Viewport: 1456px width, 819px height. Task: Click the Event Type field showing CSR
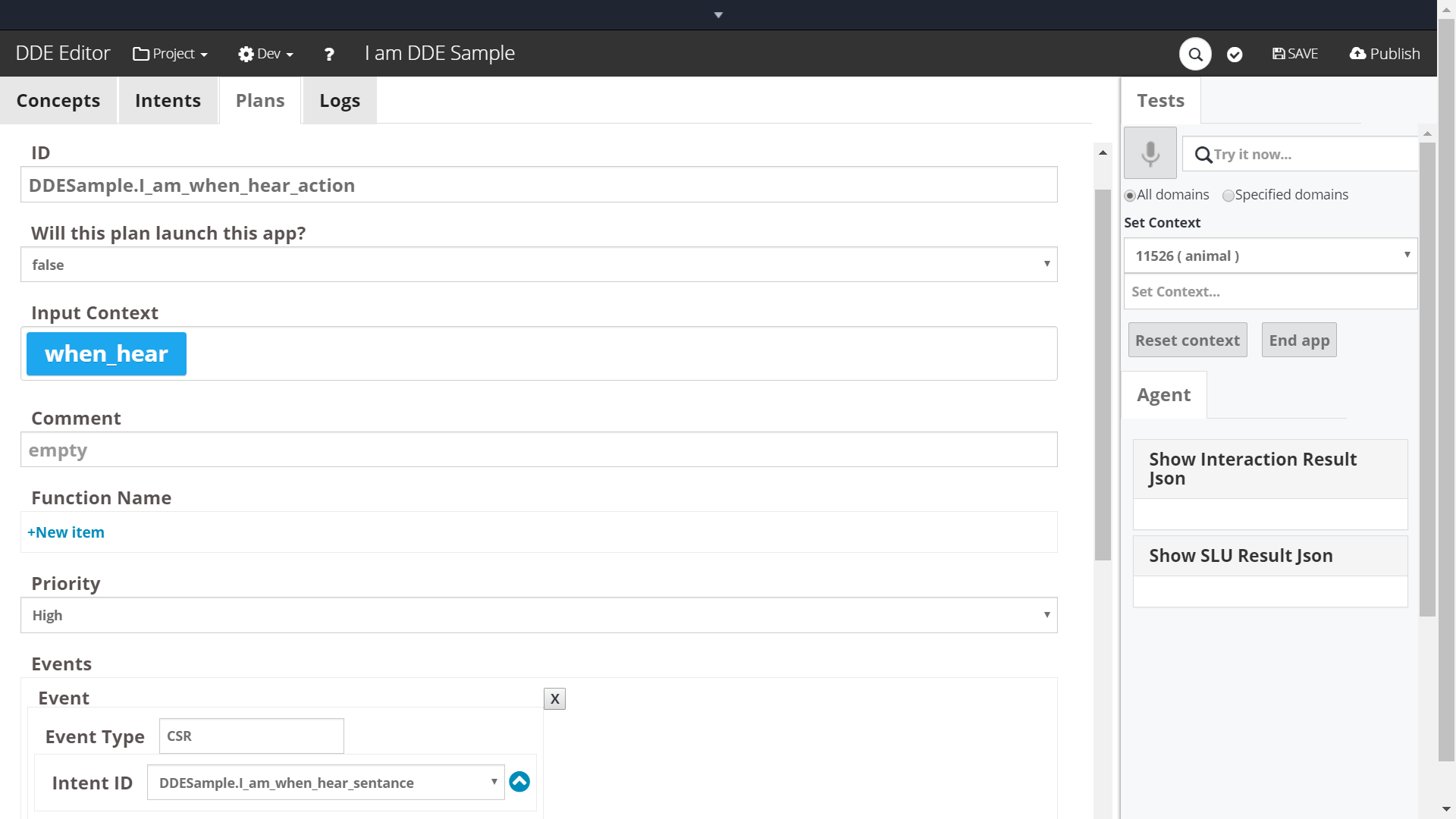coord(251,736)
